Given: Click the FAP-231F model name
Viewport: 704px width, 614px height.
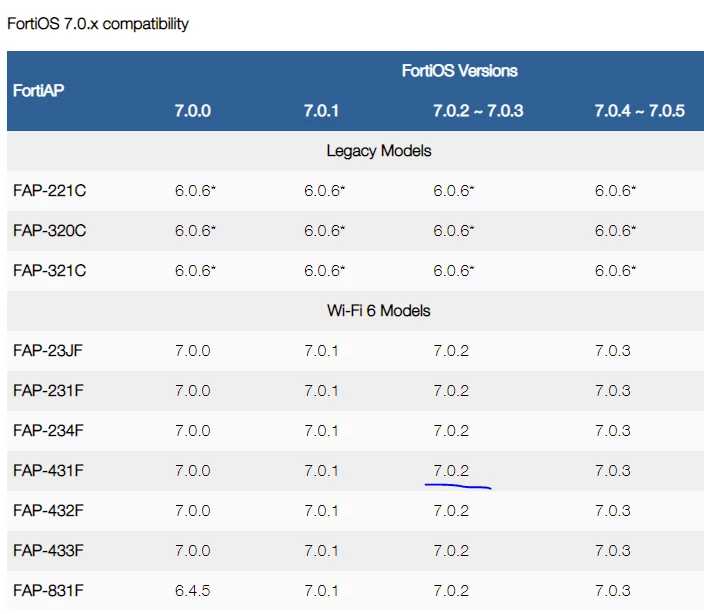Looking at the screenshot, I should [48, 390].
